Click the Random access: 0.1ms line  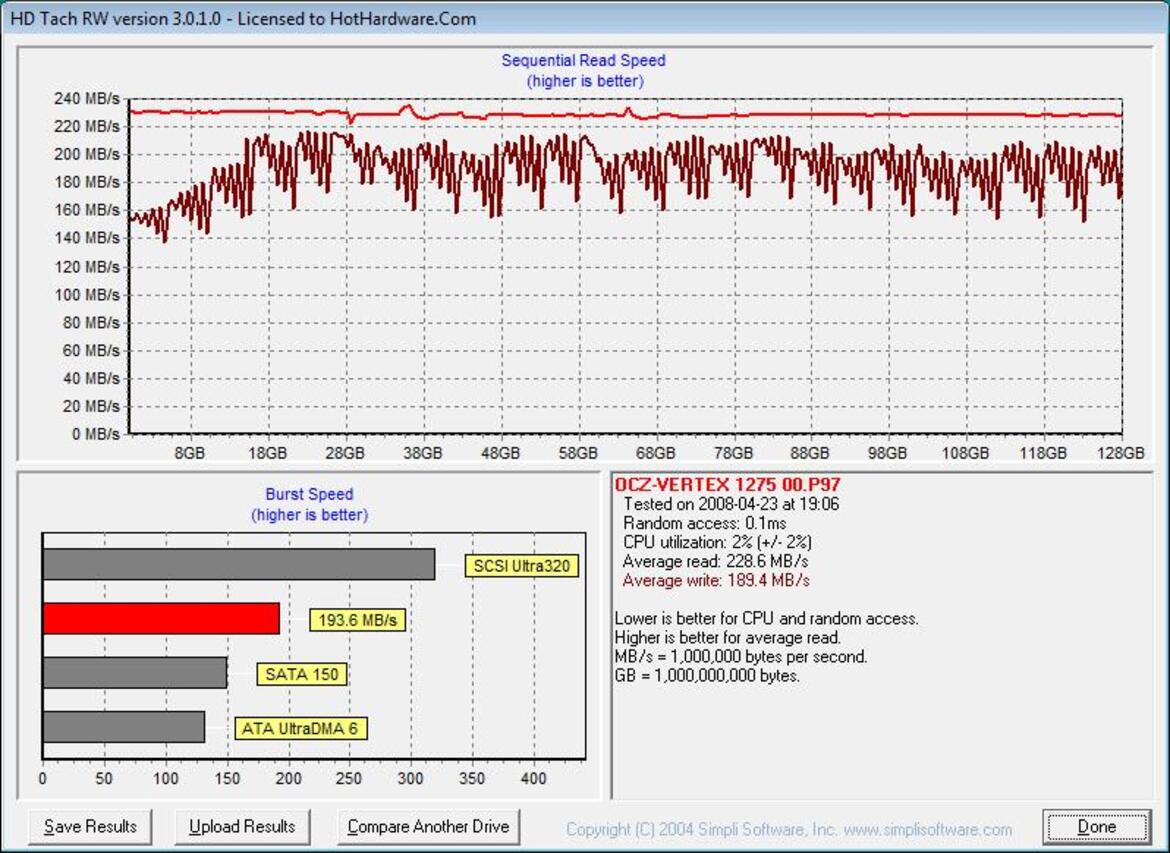pos(704,522)
